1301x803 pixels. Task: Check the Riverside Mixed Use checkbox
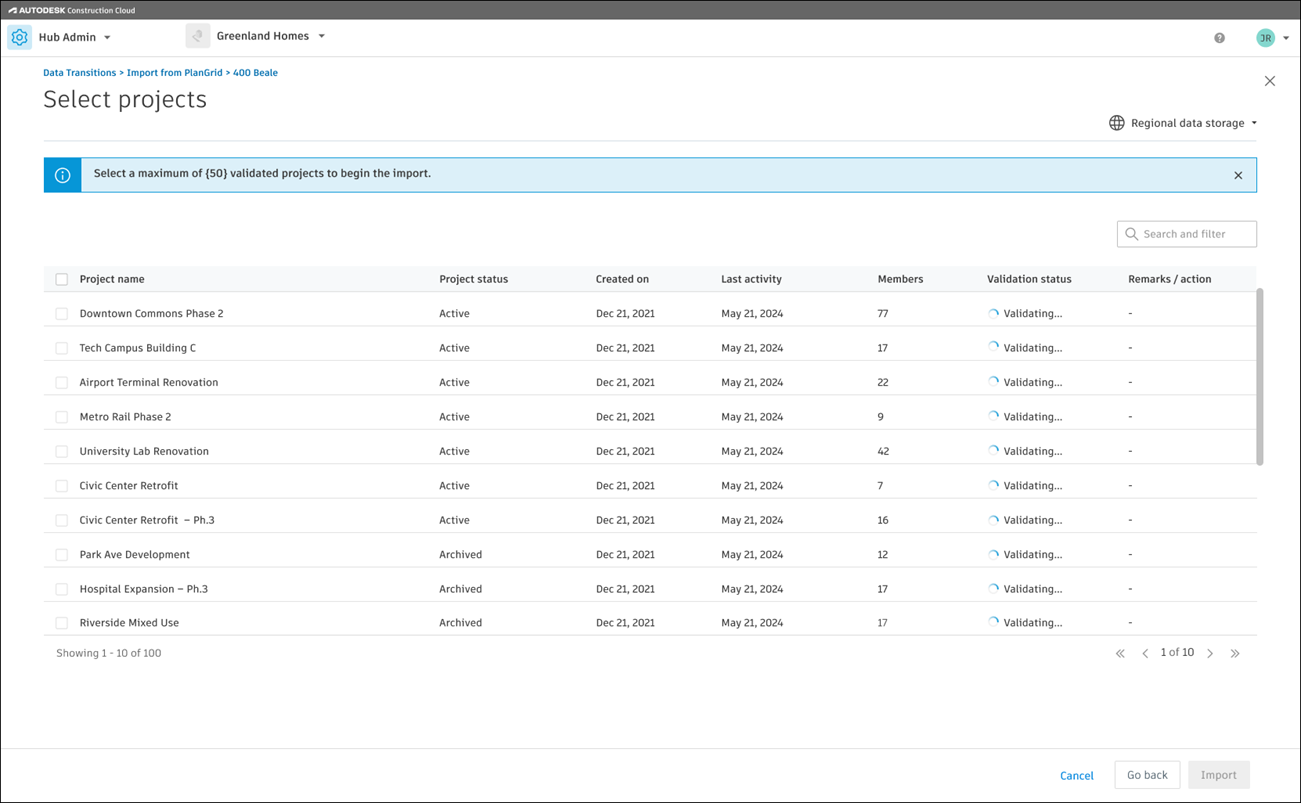(62, 622)
